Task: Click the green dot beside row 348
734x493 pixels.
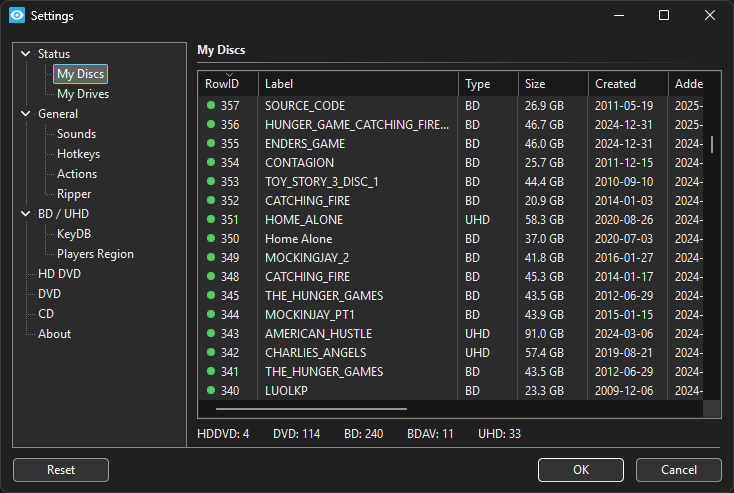Action: click(211, 276)
